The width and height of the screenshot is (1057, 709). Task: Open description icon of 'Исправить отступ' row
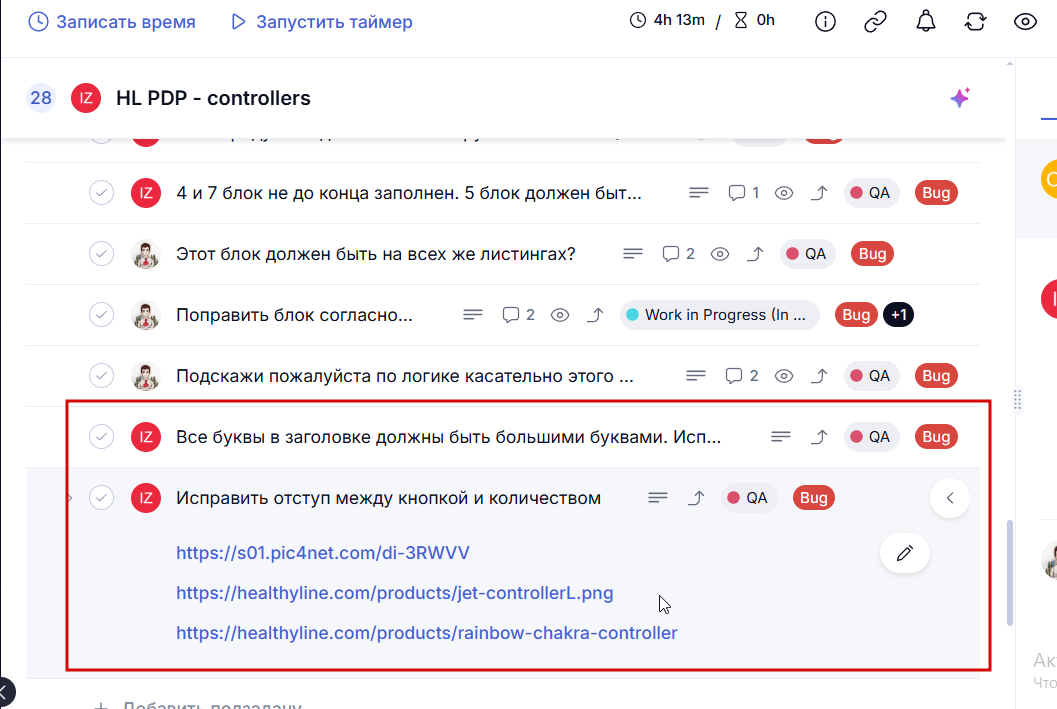[x=657, y=498]
